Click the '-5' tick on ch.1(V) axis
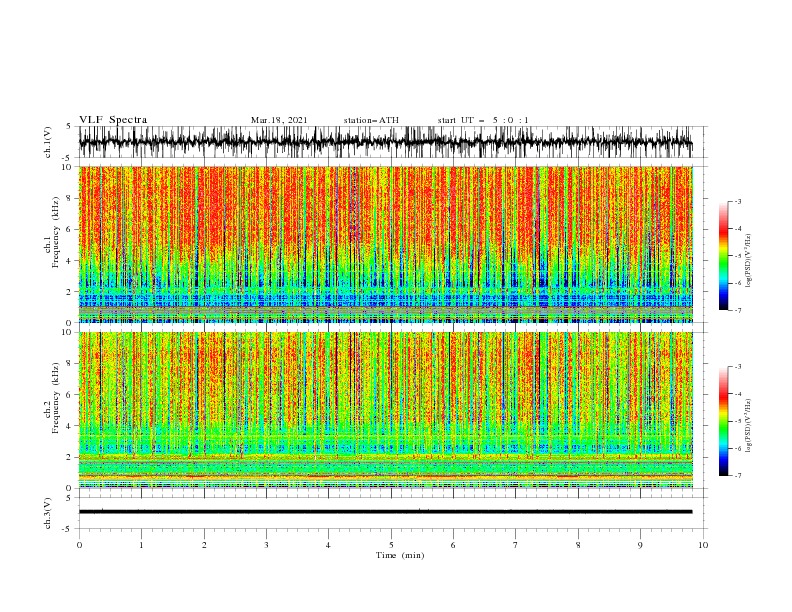Image resolution: width=792 pixels, height=612 pixels. coord(66,158)
